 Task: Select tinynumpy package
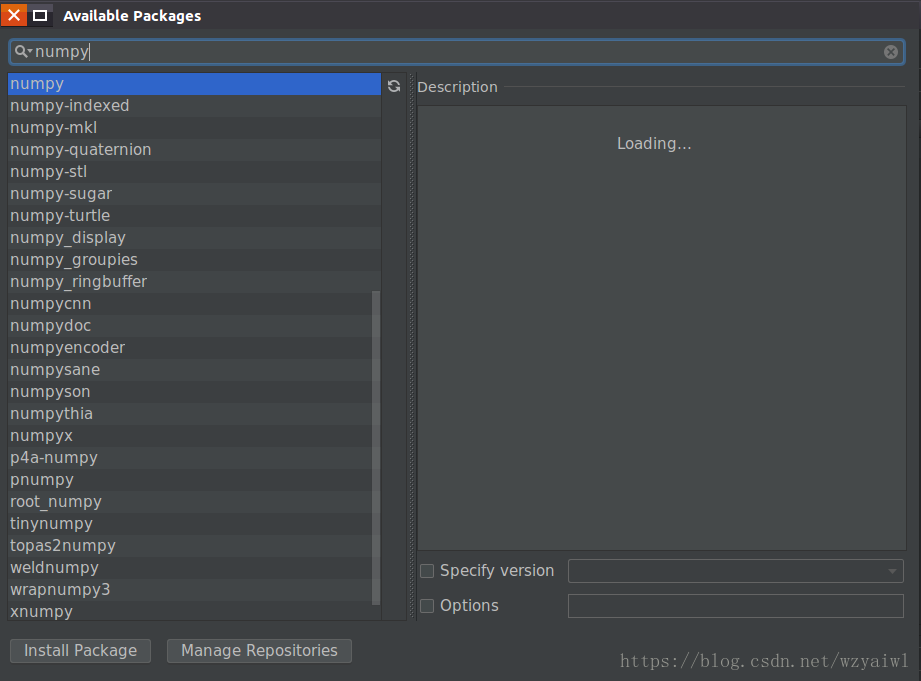point(190,524)
